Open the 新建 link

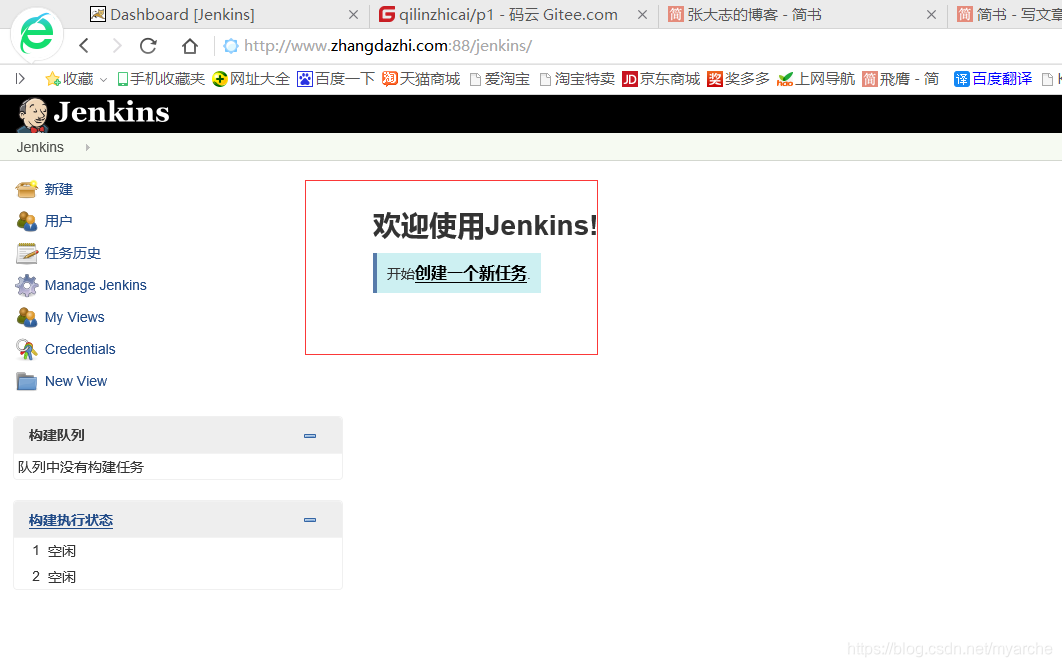tap(59, 190)
